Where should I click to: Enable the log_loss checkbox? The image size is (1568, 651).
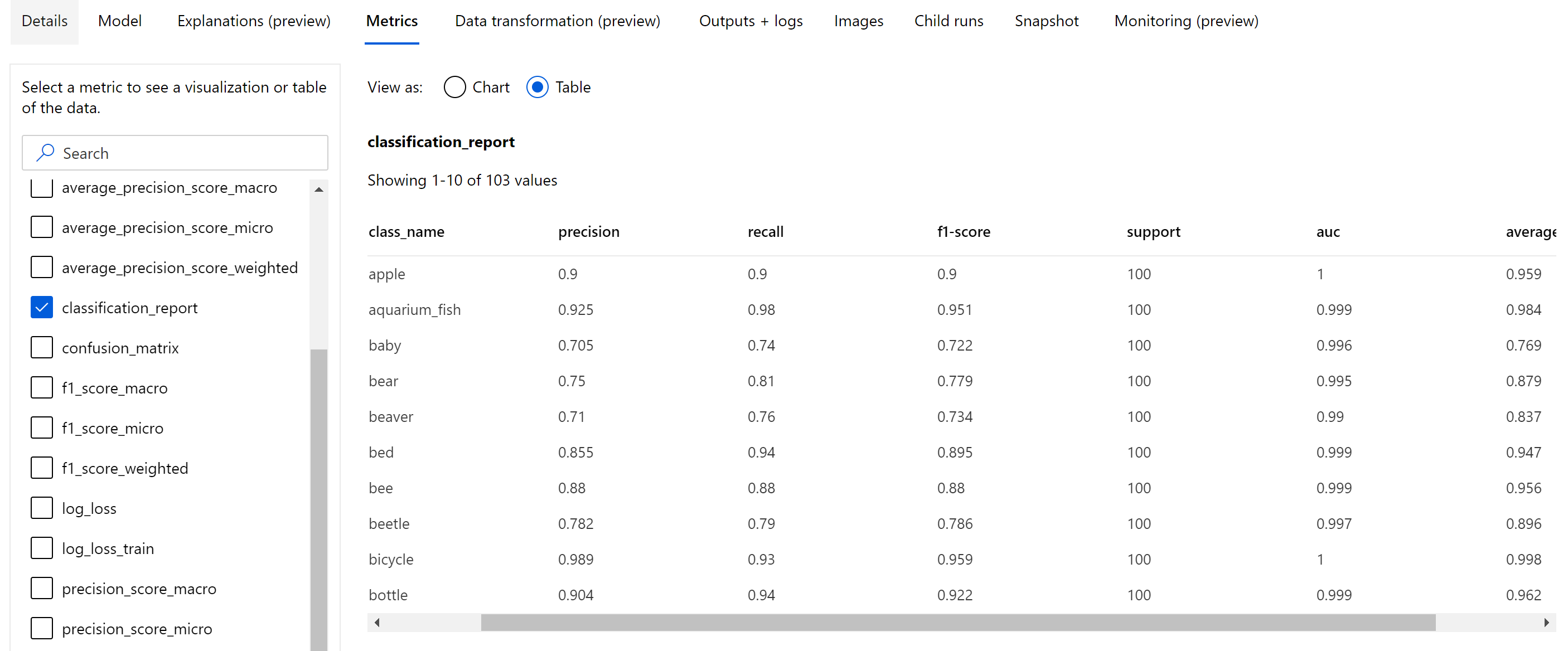coord(40,508)
